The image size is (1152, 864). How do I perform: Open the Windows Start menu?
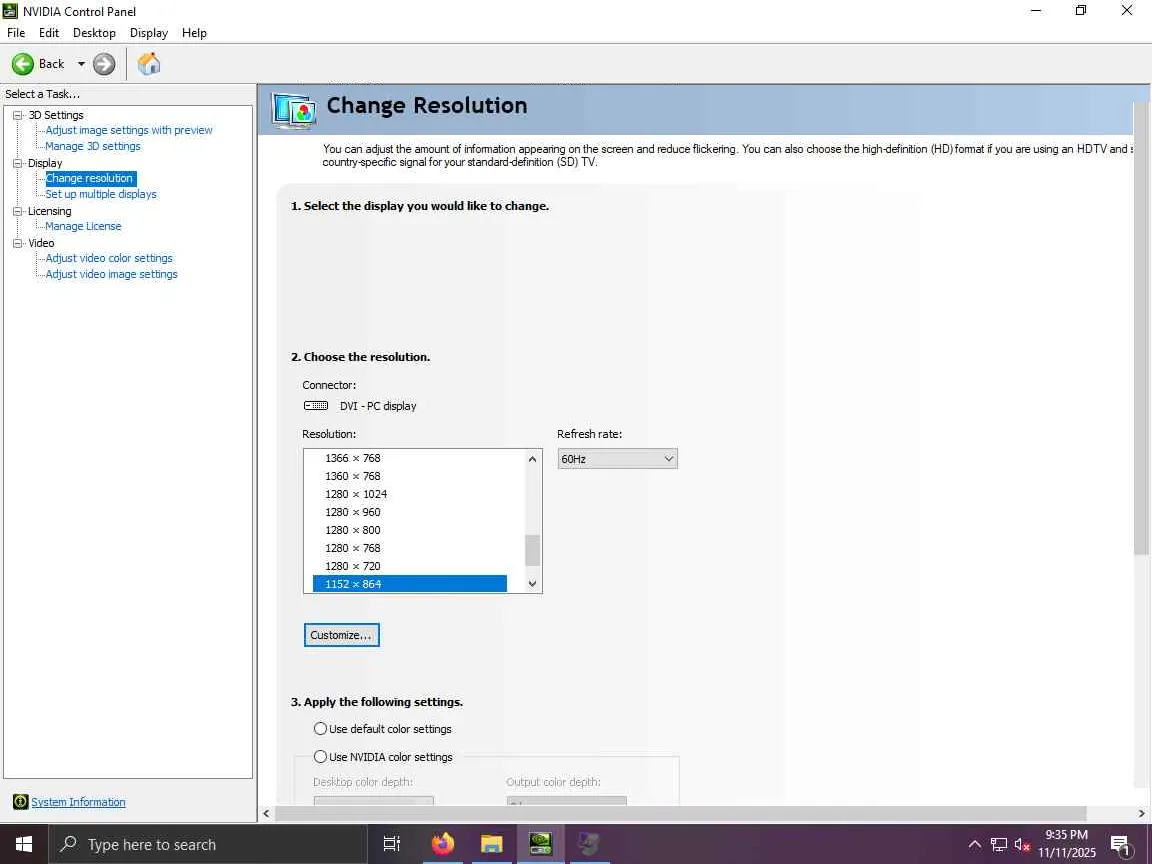pos(24,844)
